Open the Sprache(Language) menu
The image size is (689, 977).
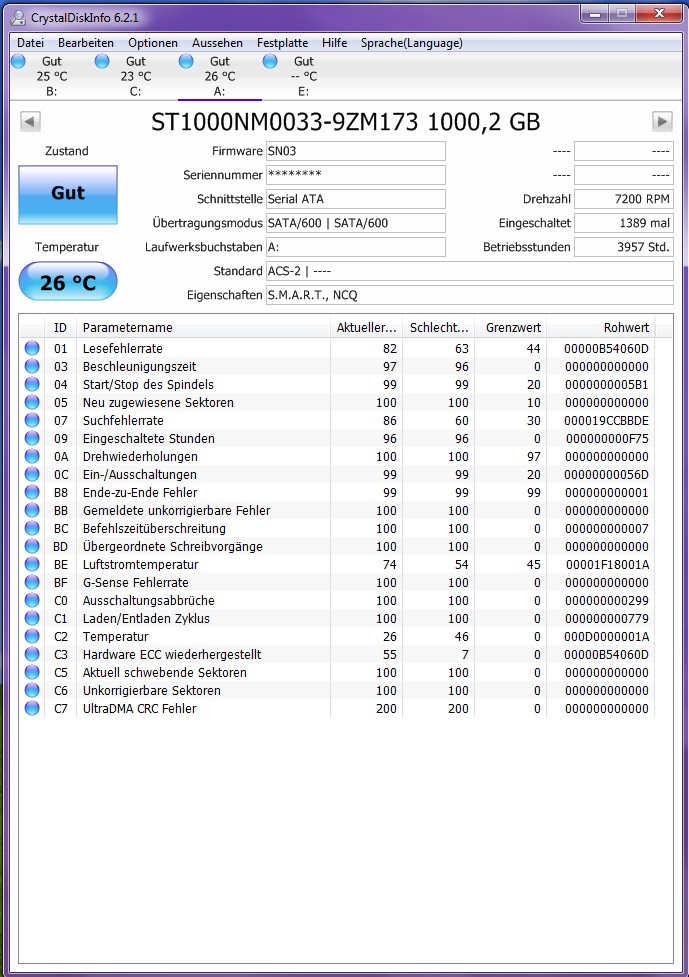click(412, 43)
